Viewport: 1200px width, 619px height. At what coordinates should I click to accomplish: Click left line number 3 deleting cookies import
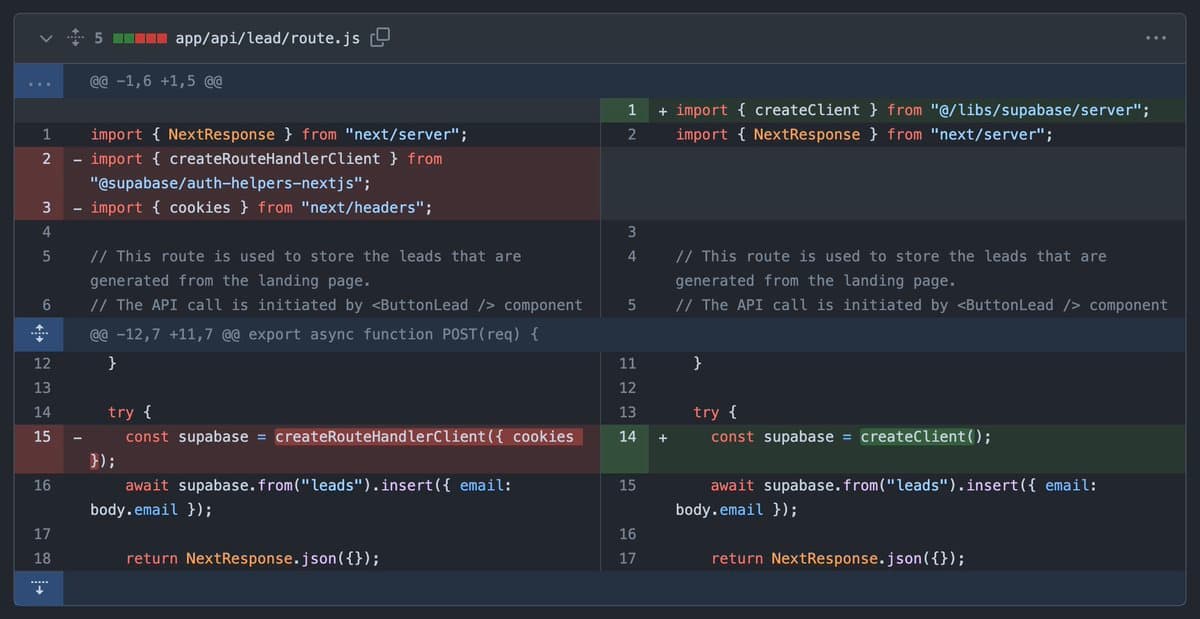tap(38, 208)
